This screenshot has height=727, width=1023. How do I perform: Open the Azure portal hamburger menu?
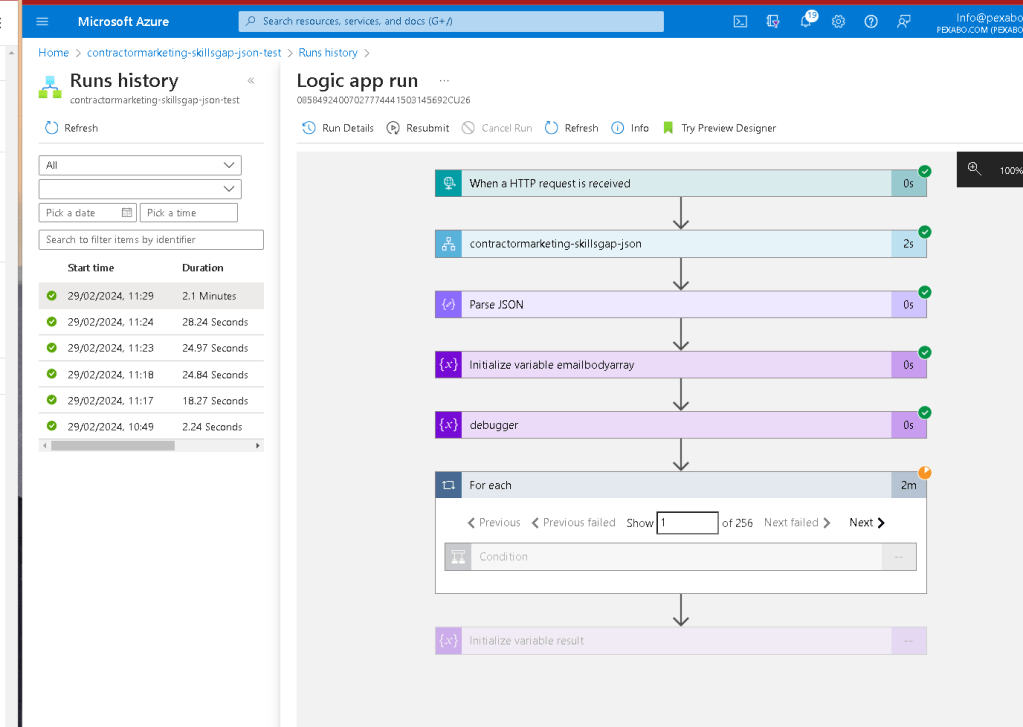[x=42, y=22]
